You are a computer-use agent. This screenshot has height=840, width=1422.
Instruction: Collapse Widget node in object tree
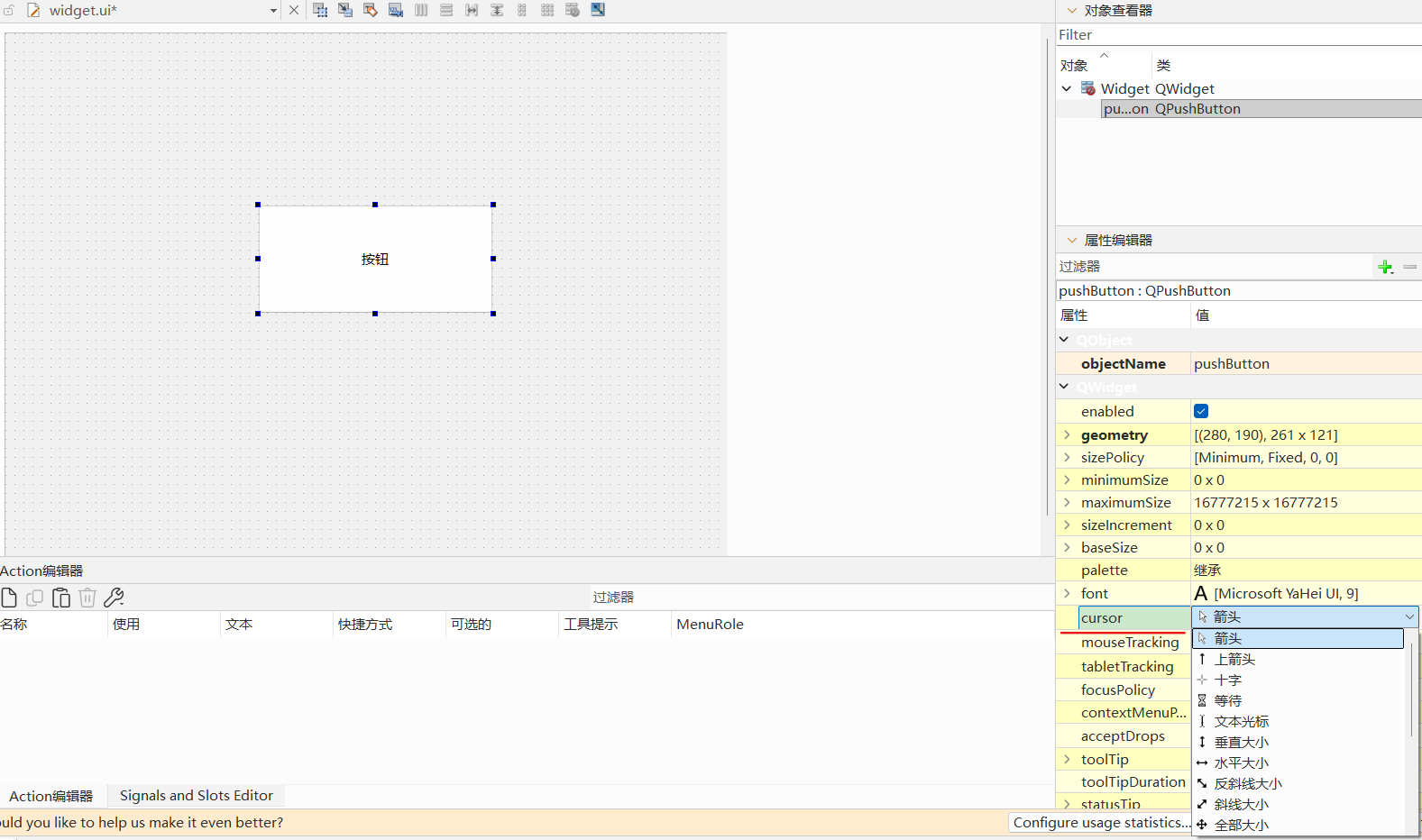[x=1067, y=88]
